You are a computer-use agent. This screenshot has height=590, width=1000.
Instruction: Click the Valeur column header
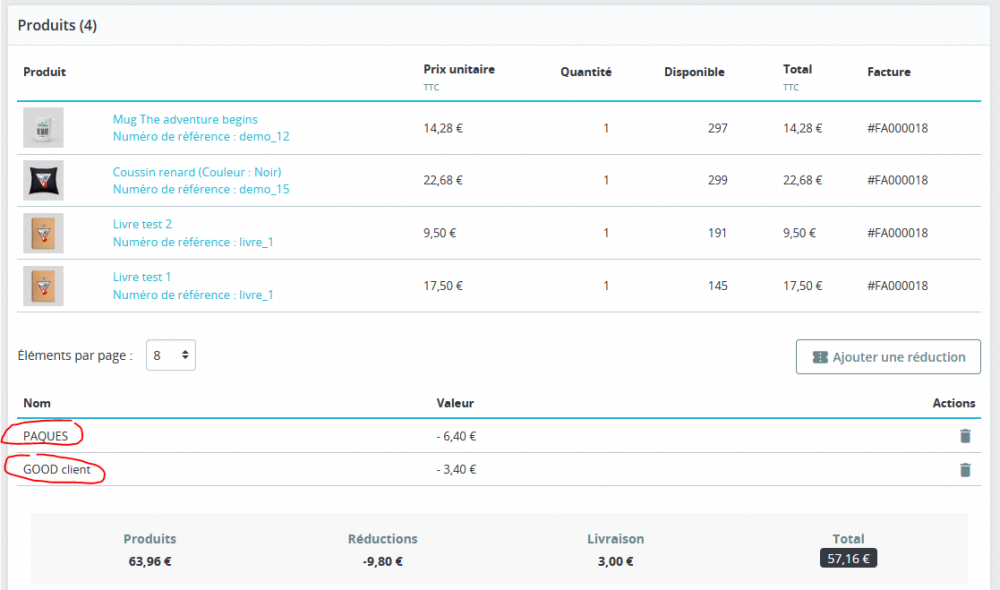pos(455,403)
